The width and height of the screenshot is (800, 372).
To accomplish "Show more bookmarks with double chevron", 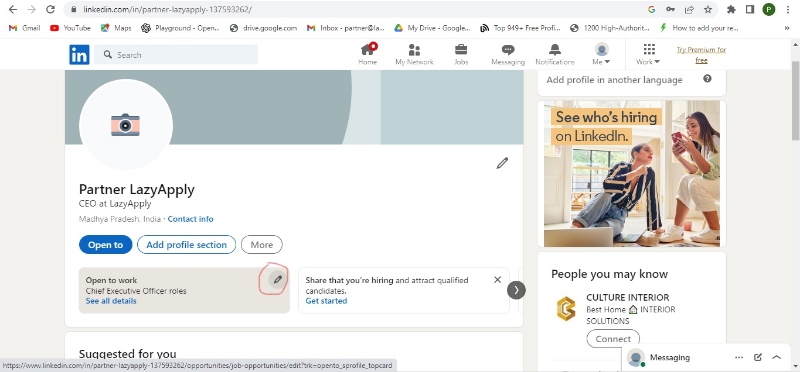I will [x=787, y=28].
